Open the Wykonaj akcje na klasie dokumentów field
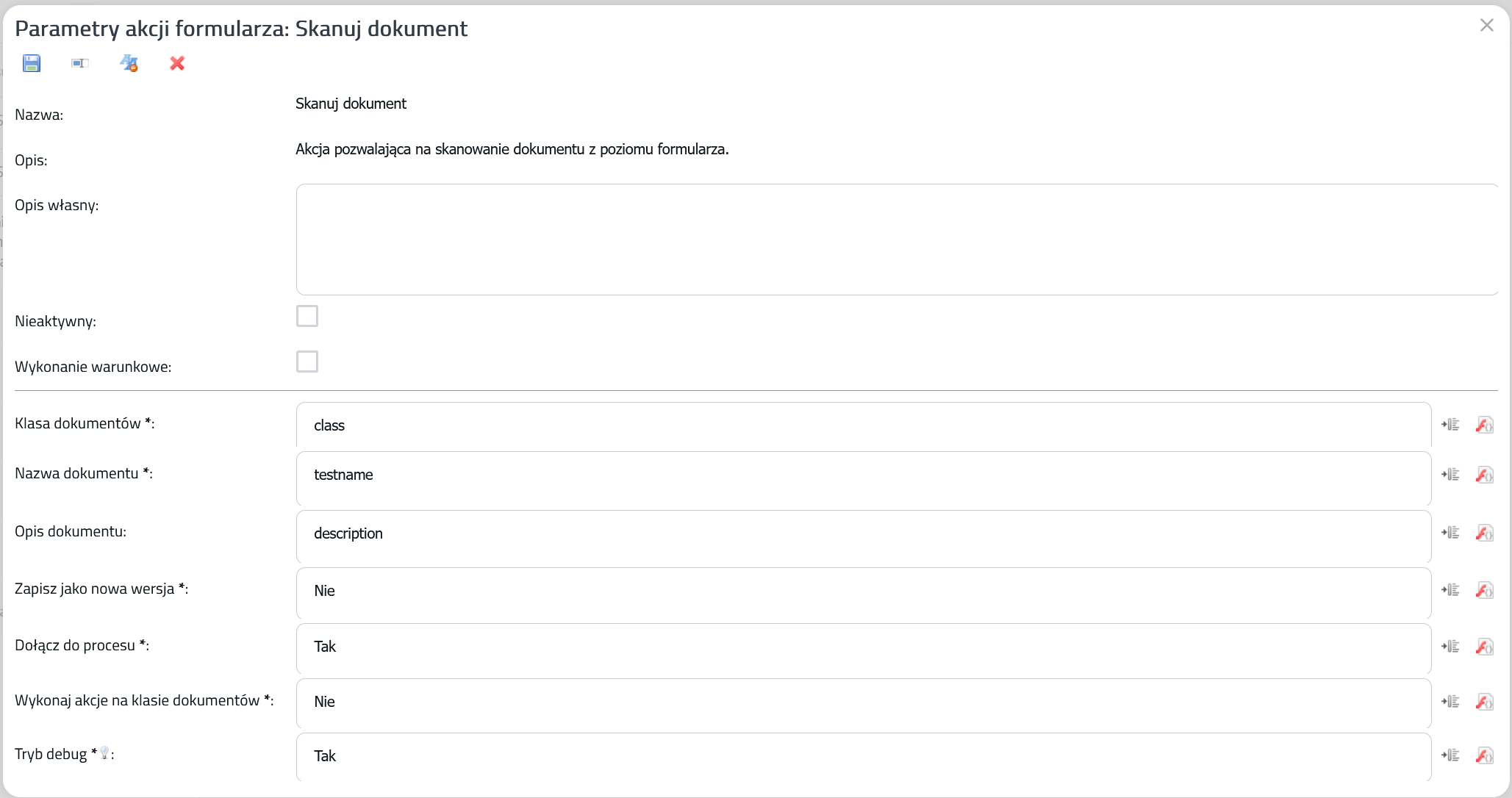 click(x=864, y=704)
